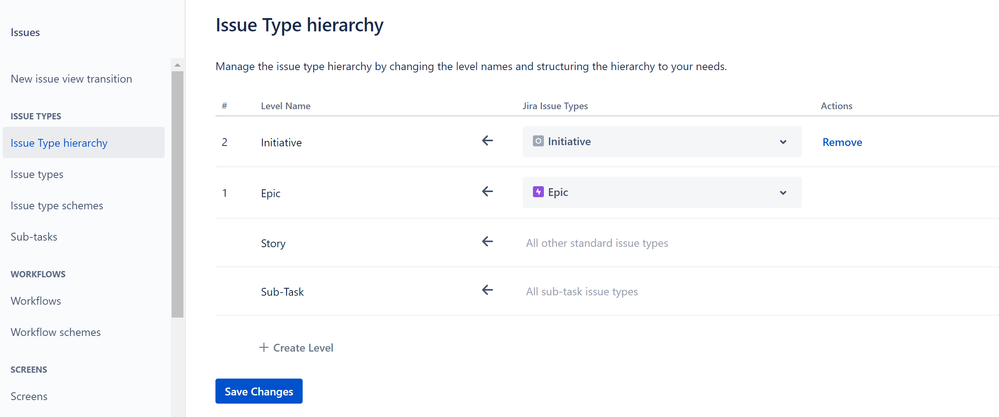Expand chevron of the Epic dropdown

pos(783,192)
